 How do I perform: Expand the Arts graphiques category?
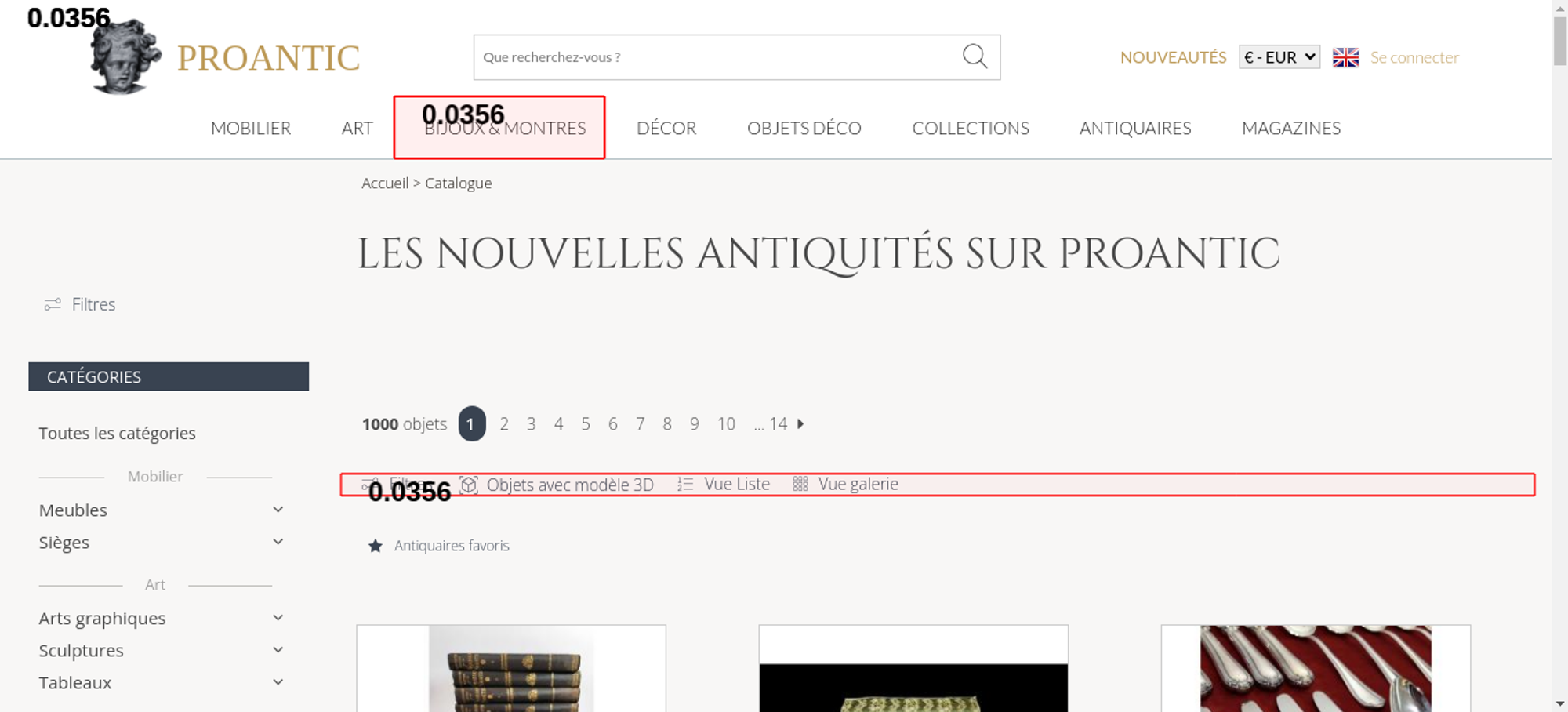pos(278,618)
